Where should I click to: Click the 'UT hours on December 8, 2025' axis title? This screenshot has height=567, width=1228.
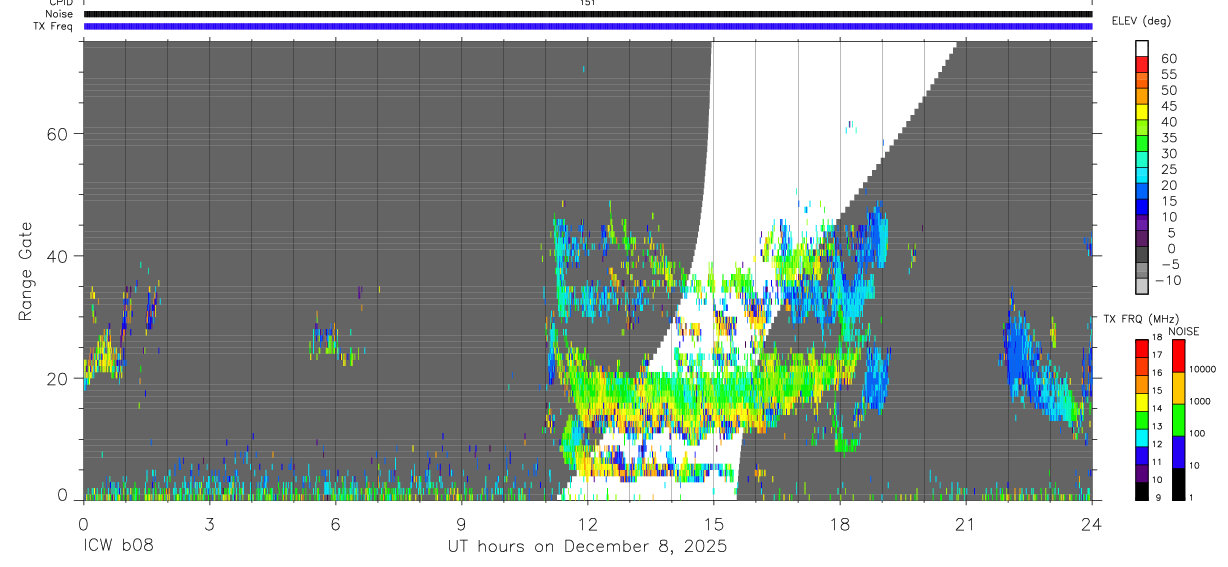587,547
